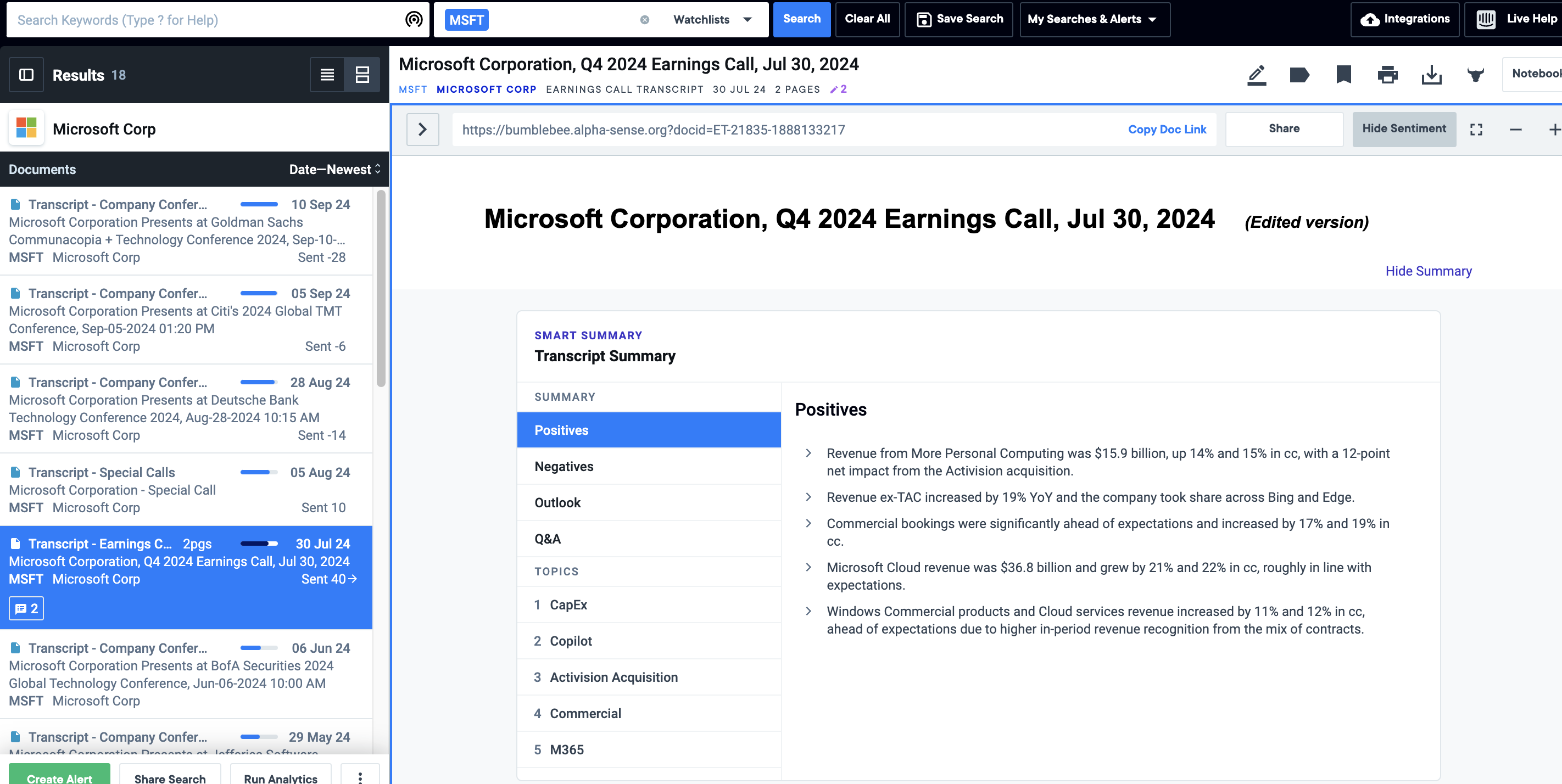The image size is (1562, 784).
Task: Click the MSFT ticker chip
Action: point(466,19)
